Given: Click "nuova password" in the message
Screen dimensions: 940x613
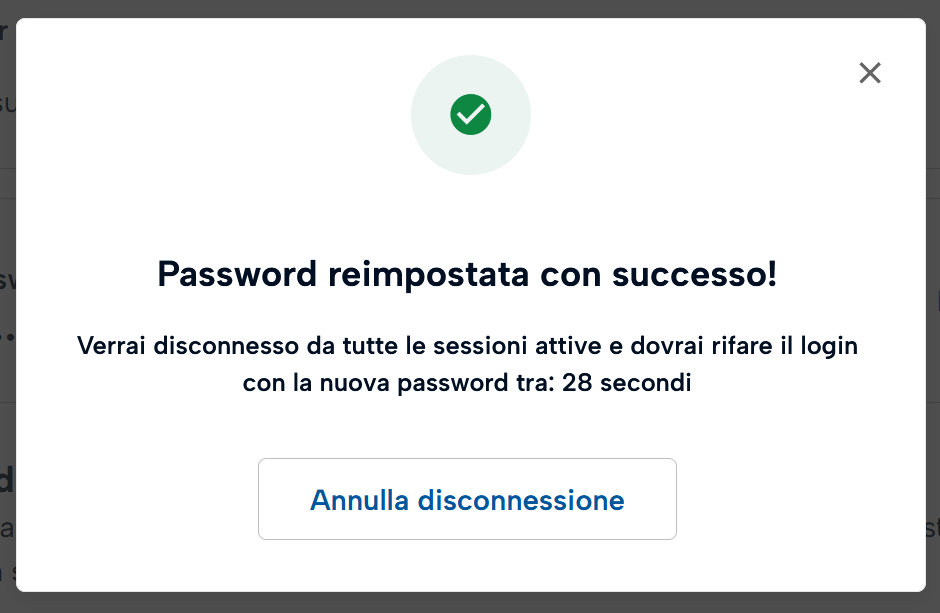Looking at the screenshot, I should [x=398, y=384].
